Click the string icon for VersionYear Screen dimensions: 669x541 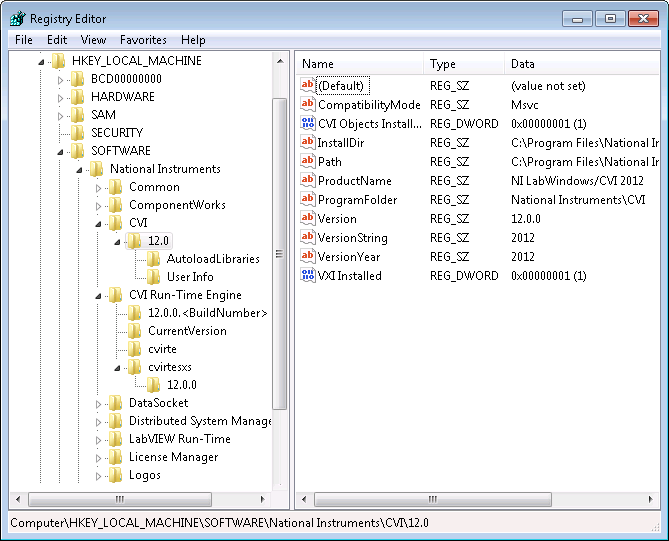pyautogui.click(x=308, y=256)
